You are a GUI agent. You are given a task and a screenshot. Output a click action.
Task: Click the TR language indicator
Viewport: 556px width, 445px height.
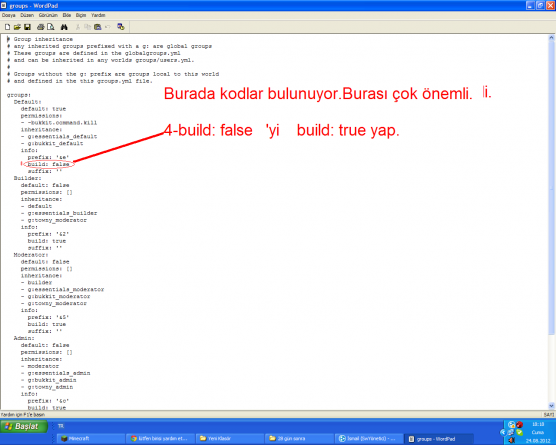(x=61, y=426)
